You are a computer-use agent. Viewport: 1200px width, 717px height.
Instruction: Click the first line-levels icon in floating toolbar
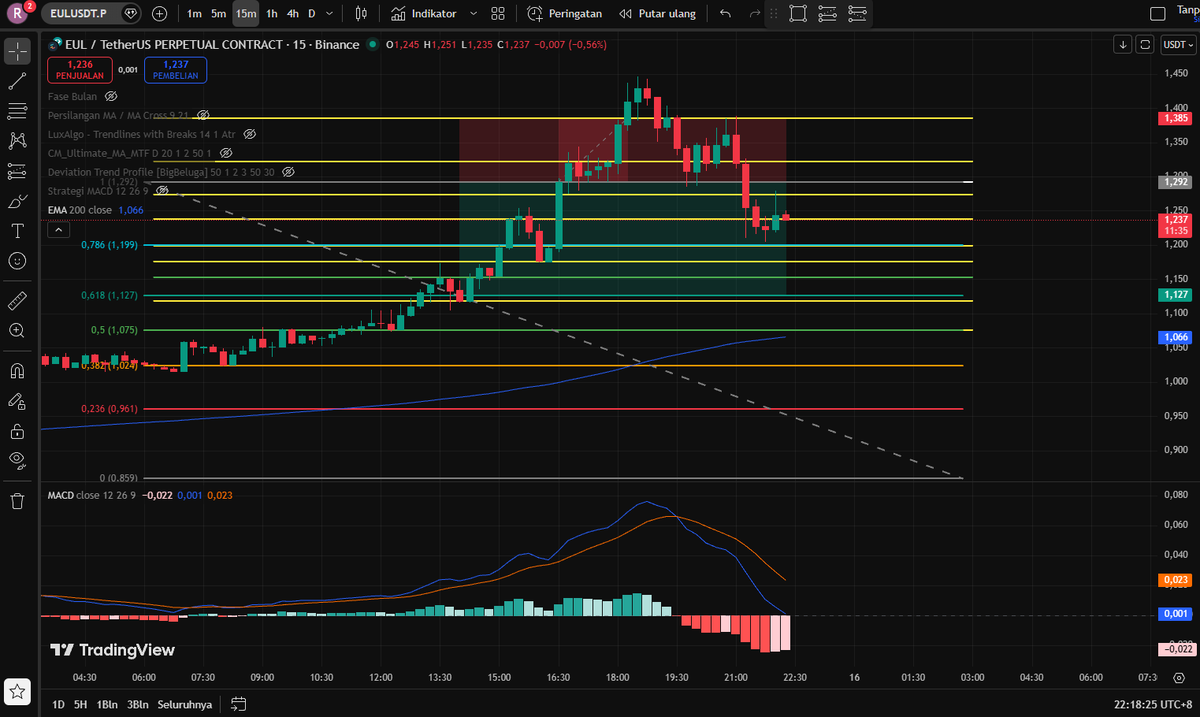pos(827,14)
